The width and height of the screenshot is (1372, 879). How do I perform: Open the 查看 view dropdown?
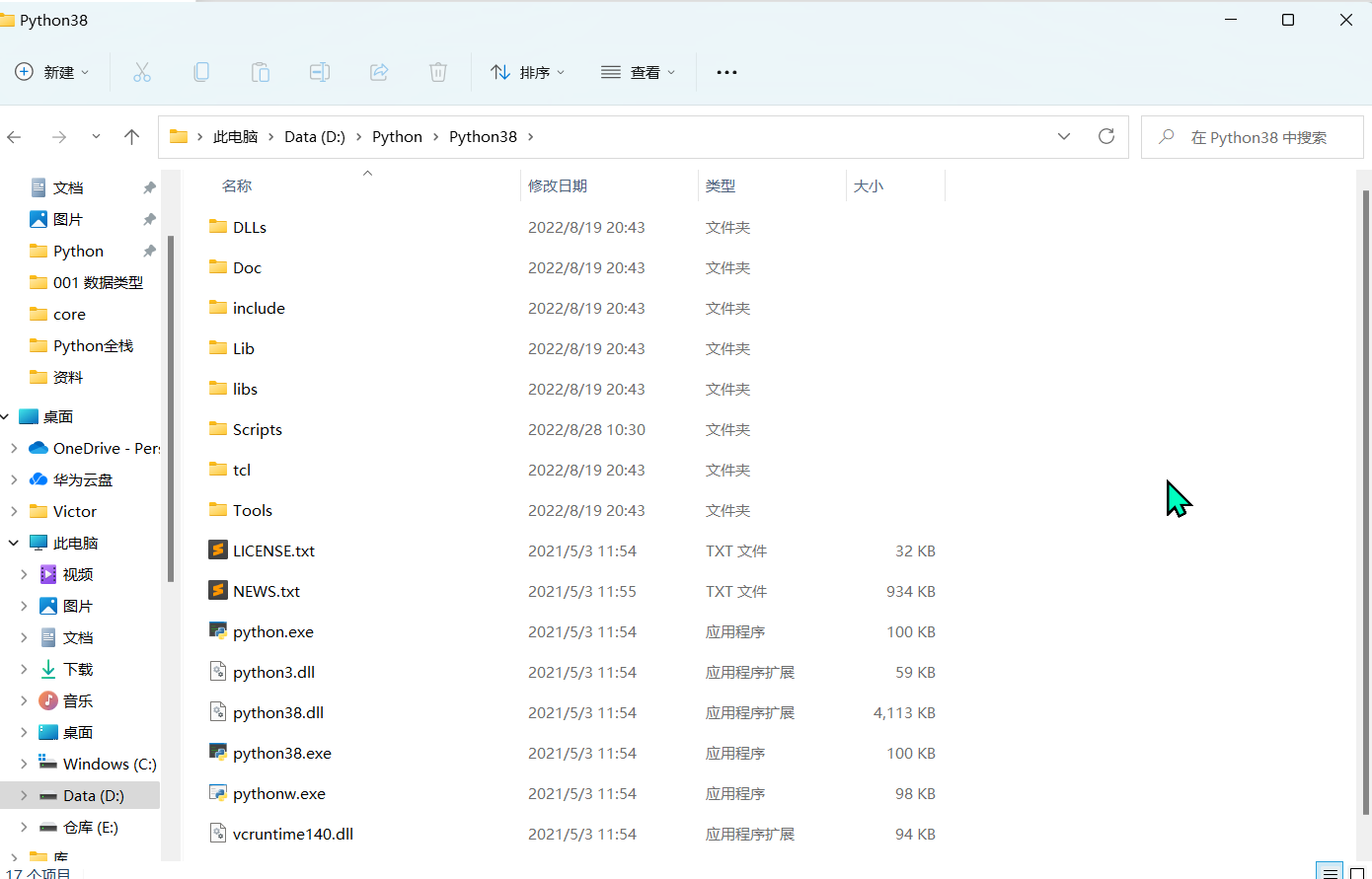click(639, 72)
